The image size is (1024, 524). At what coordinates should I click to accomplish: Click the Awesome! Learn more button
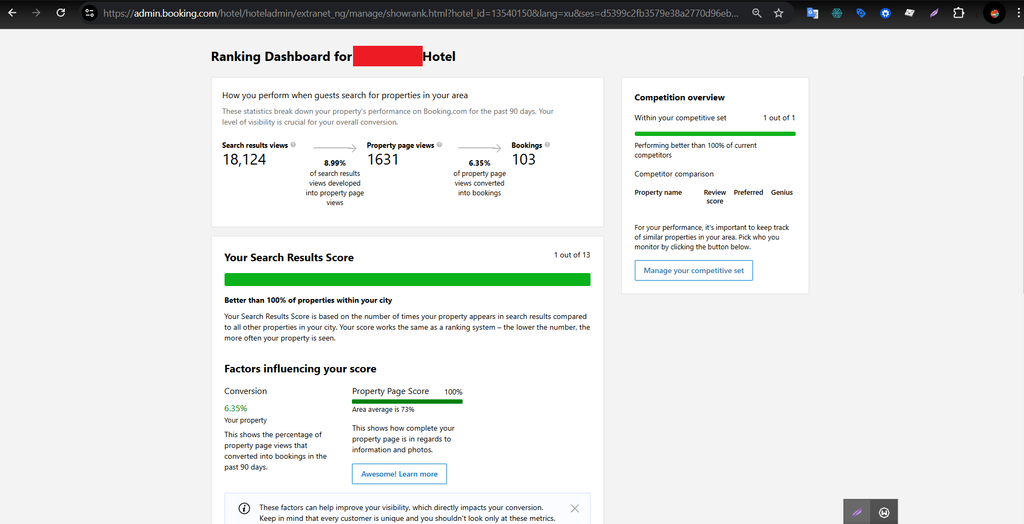pyautogui.click(x=399, y=474)
